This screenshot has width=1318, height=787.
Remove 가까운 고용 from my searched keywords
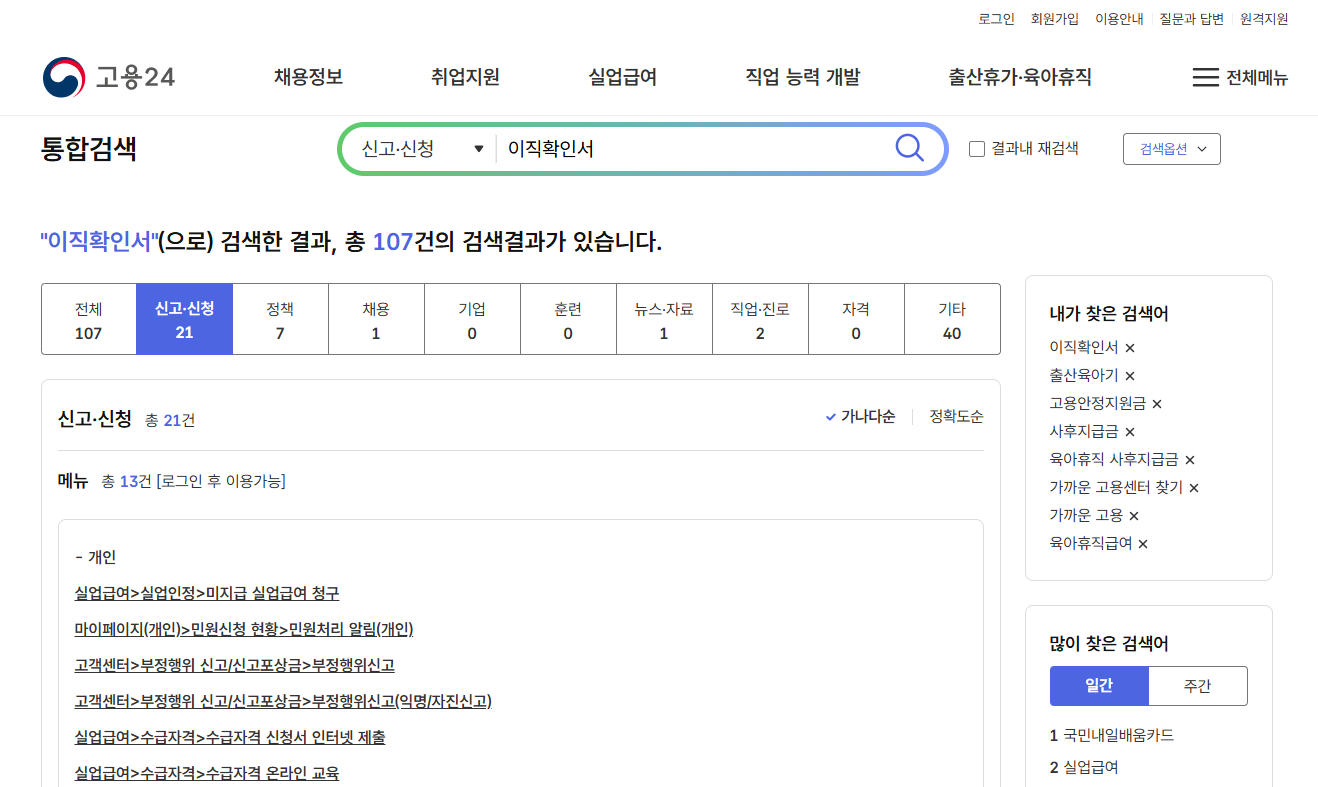tap(1134, 516)
